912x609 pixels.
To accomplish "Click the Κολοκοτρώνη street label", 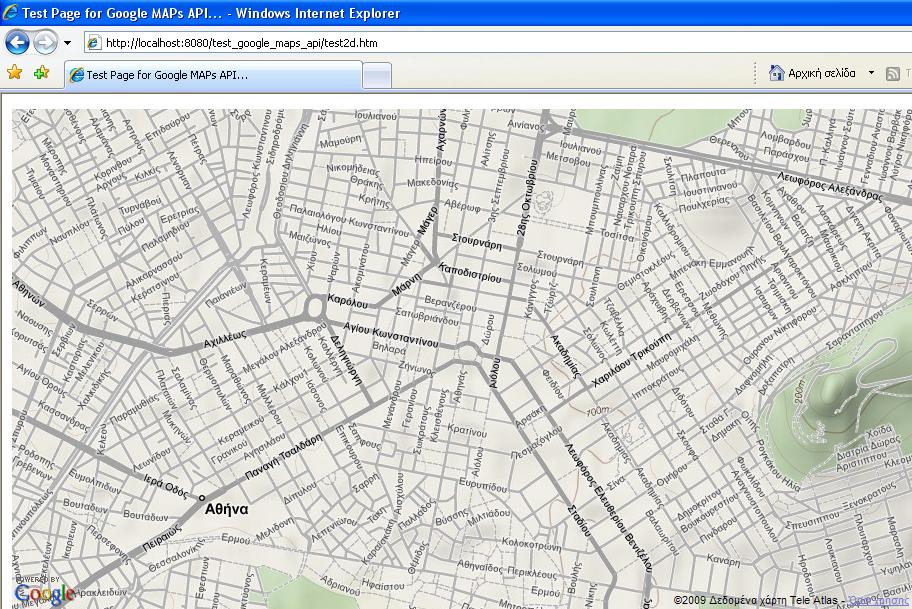I will (x=532, y=544).
